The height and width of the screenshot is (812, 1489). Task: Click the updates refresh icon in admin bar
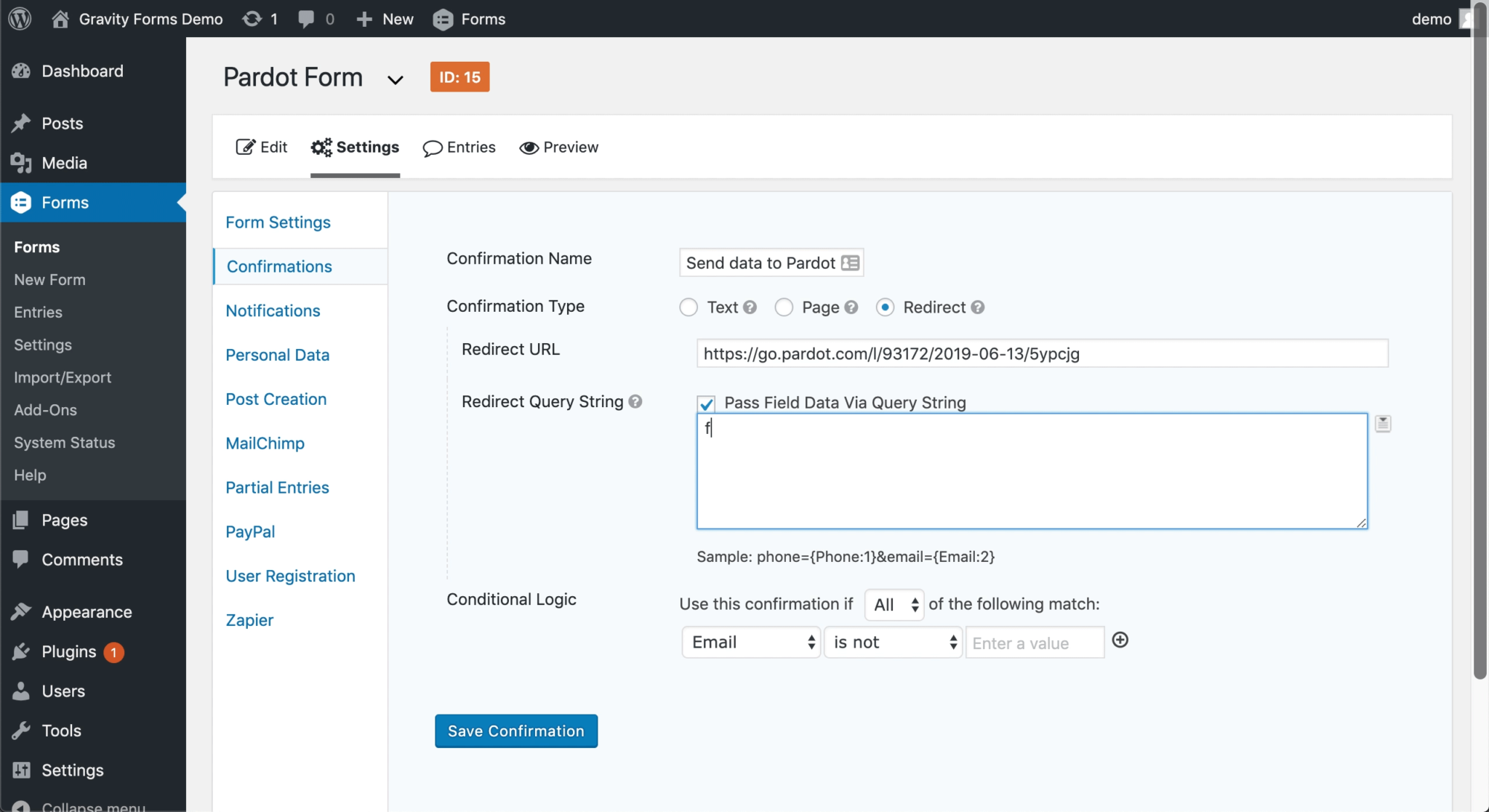252,19
